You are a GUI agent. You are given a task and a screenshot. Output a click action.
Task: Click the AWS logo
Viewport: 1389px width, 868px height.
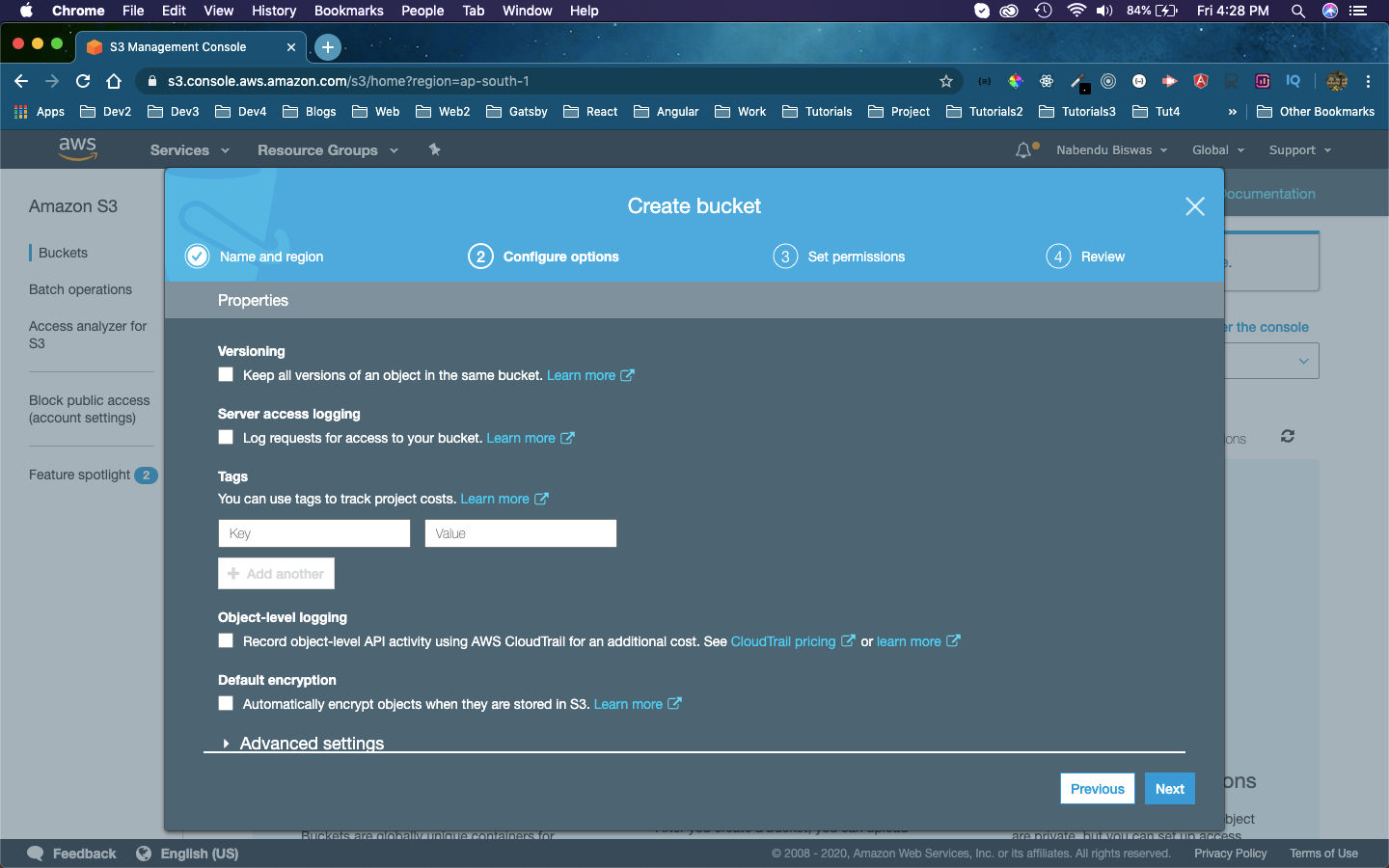coord(77,149)
